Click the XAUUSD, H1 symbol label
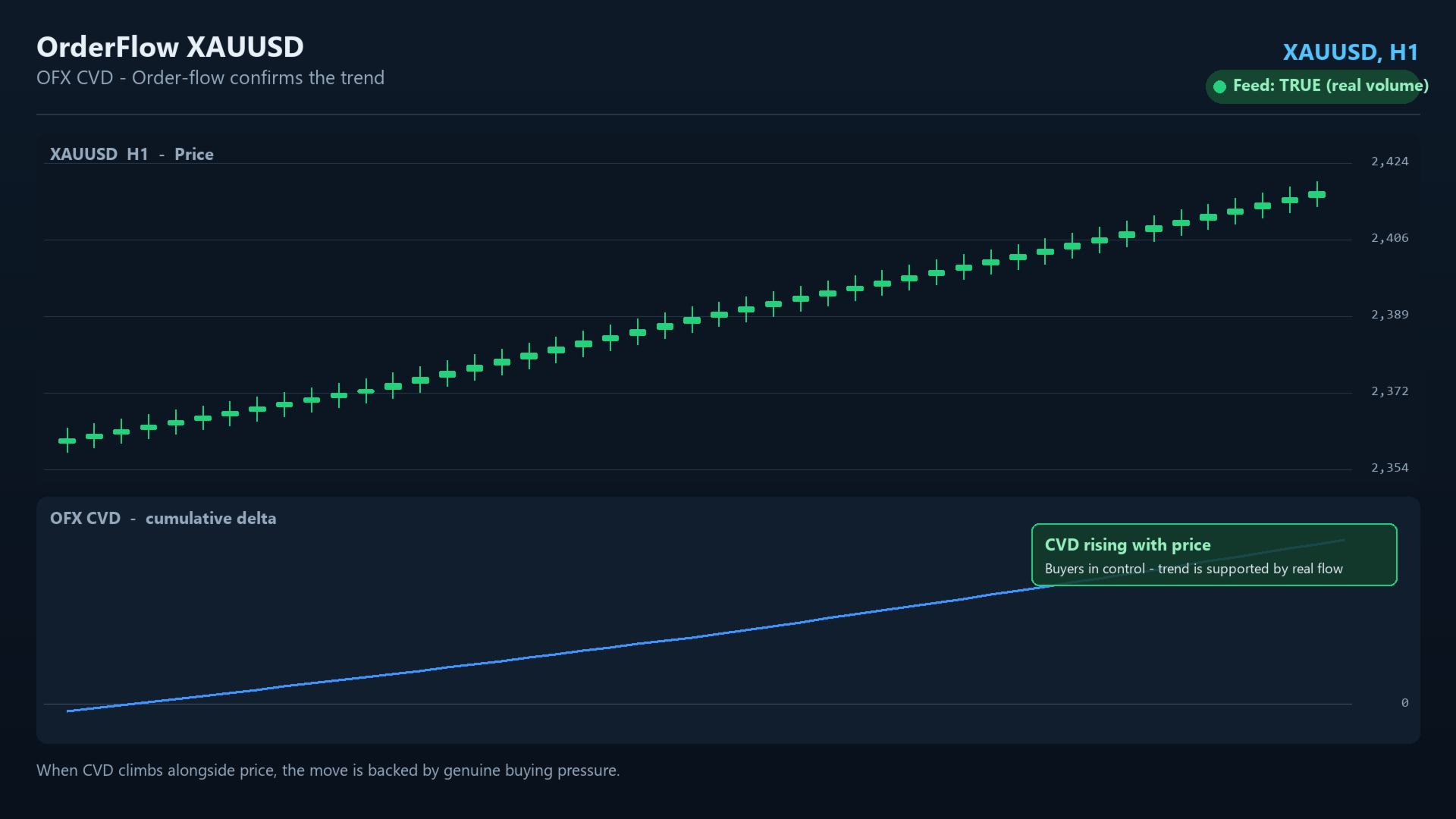Screen dimensions: 1456x819 (x=1350, y=52)
